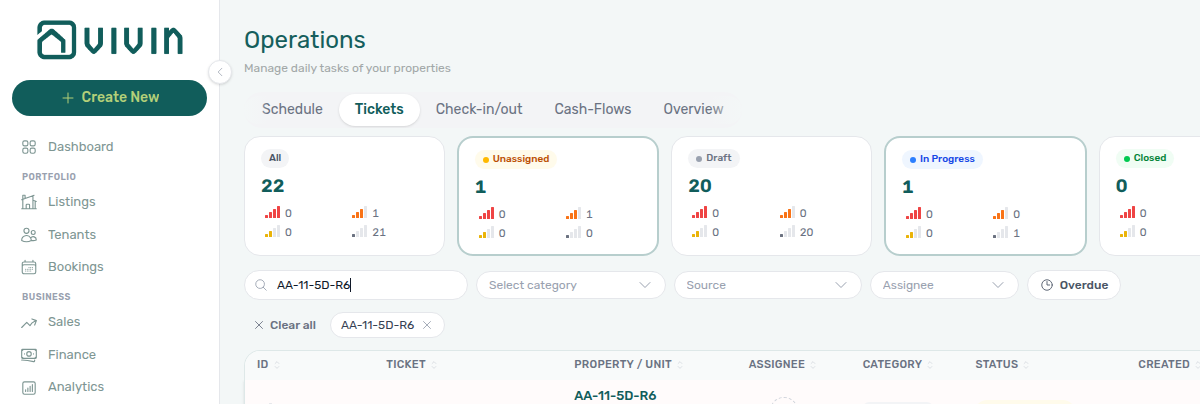The image size is (1200, 404).
Task: Open the Sales section
Action: [64, 322]
